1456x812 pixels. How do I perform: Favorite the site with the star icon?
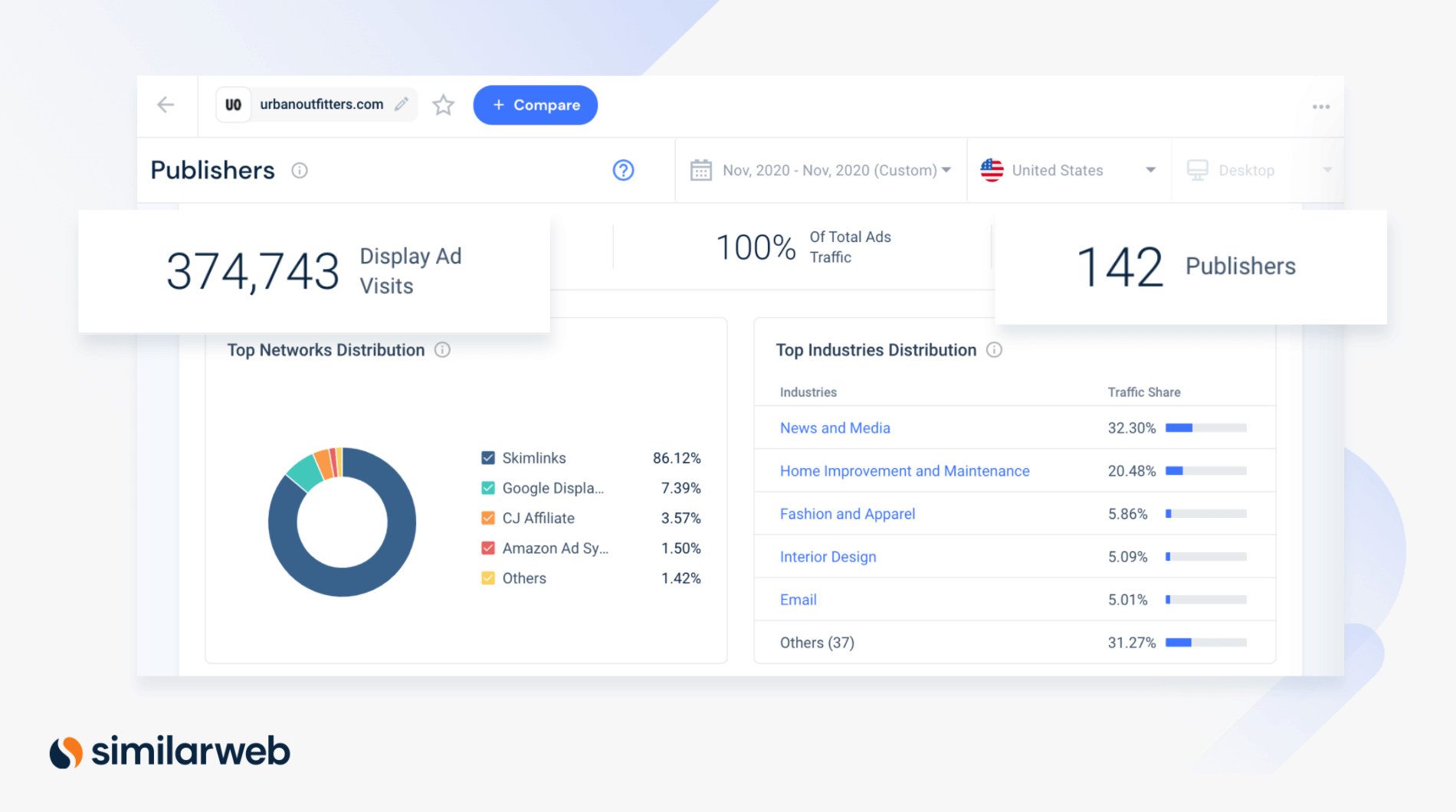pyautogui.click(x=443, y=105)
